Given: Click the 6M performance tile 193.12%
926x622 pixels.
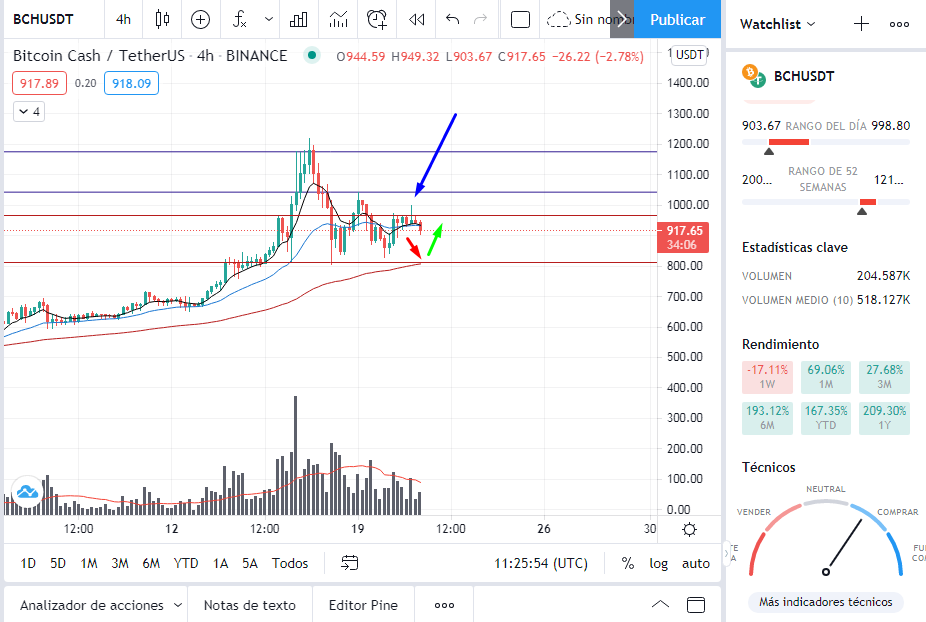Looking at the screenshot, I should pyautogui.click(x=767, y=418).
